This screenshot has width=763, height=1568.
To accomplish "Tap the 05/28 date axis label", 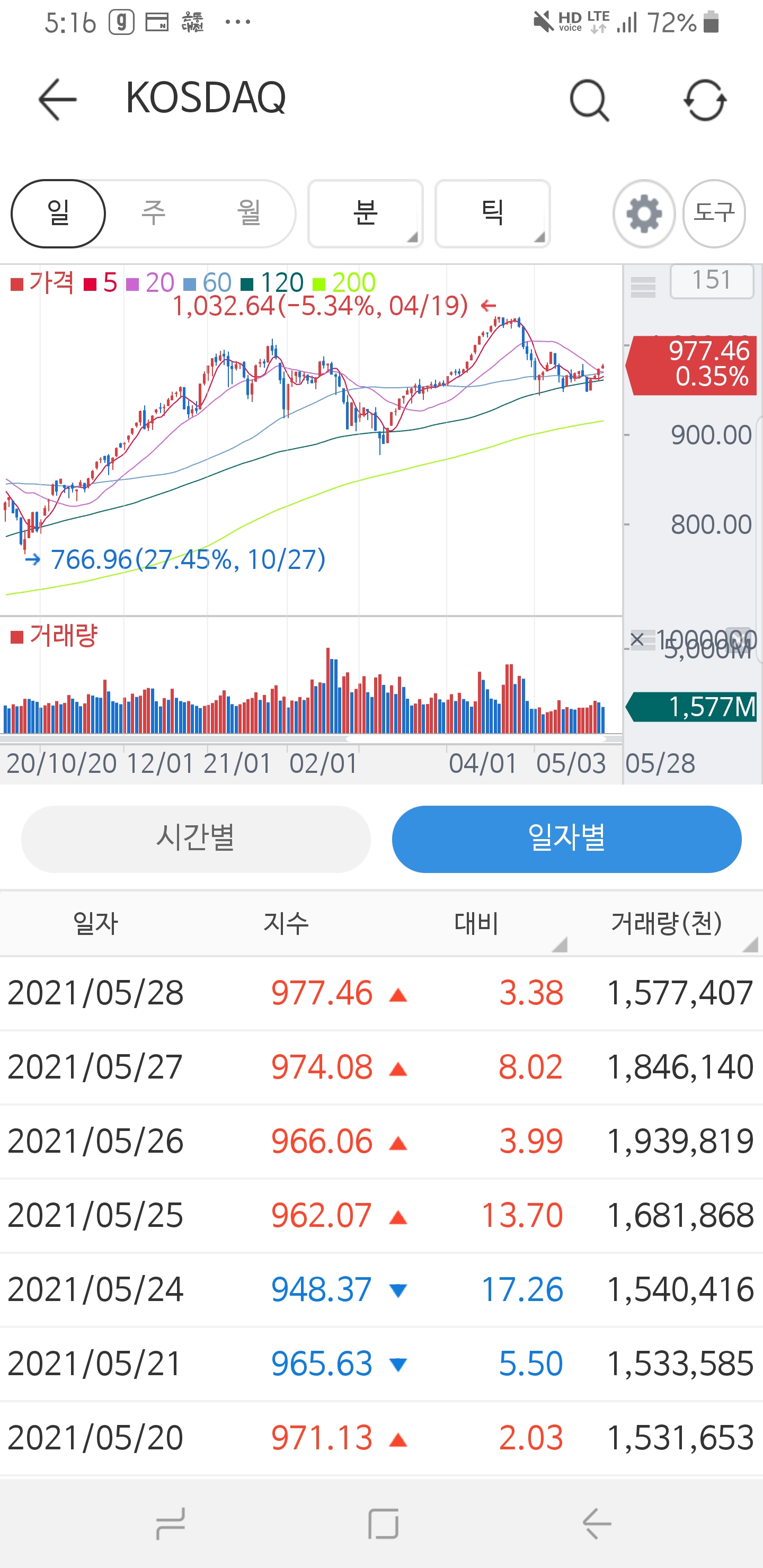I will pos(661,763).
